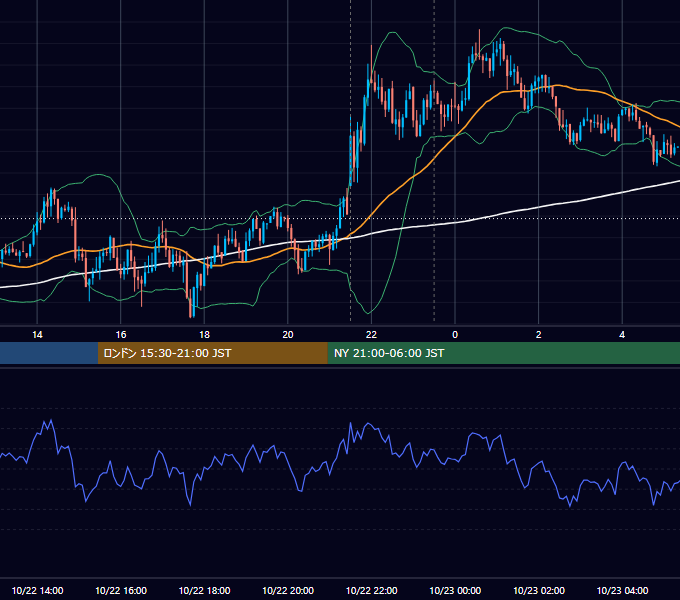Click the 10/22 22:00 time label
This screenshot has width=680, height=600.
(371, 590)
